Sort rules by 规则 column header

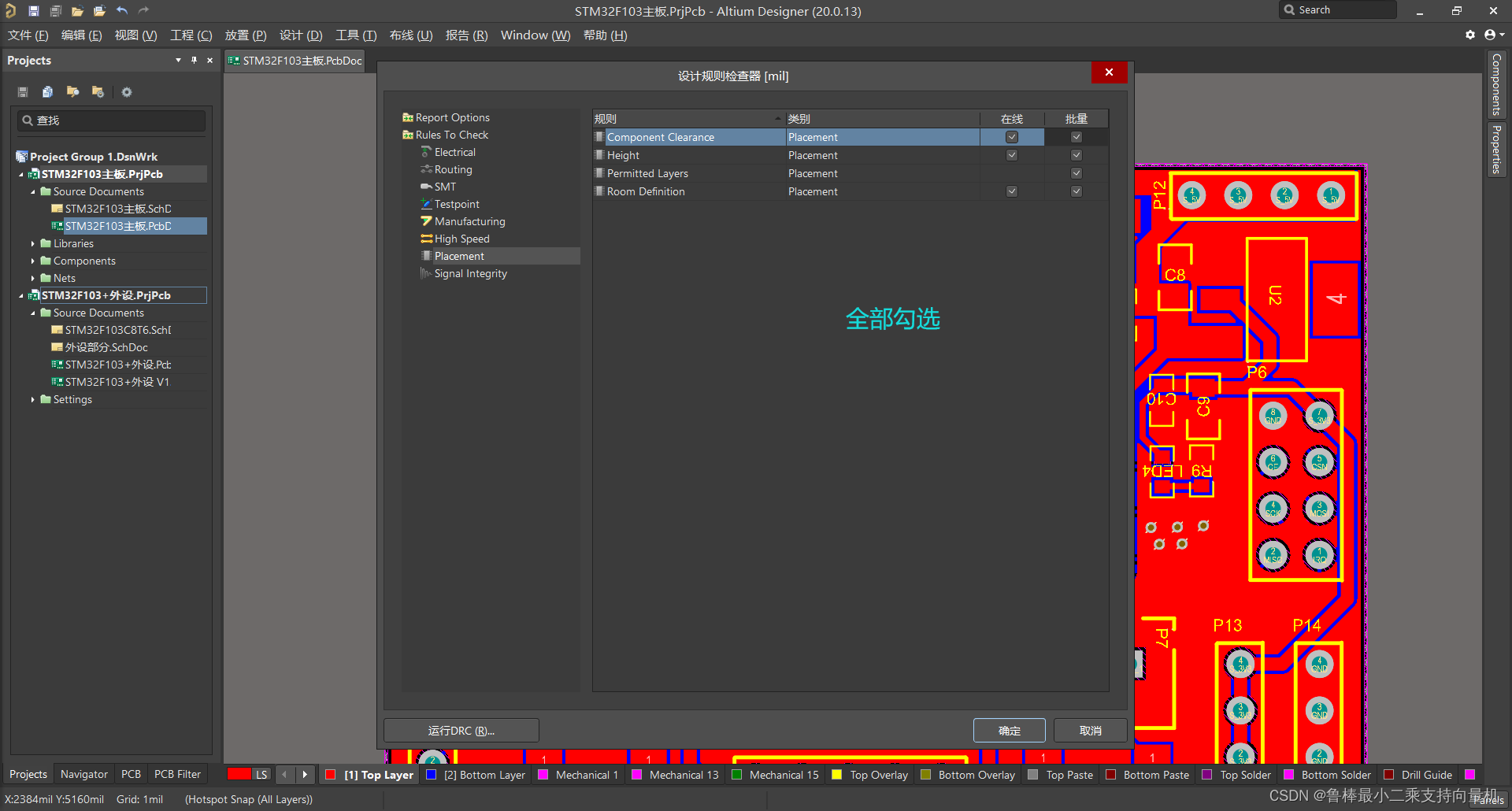pyautogui.click(x=688, y=119)
